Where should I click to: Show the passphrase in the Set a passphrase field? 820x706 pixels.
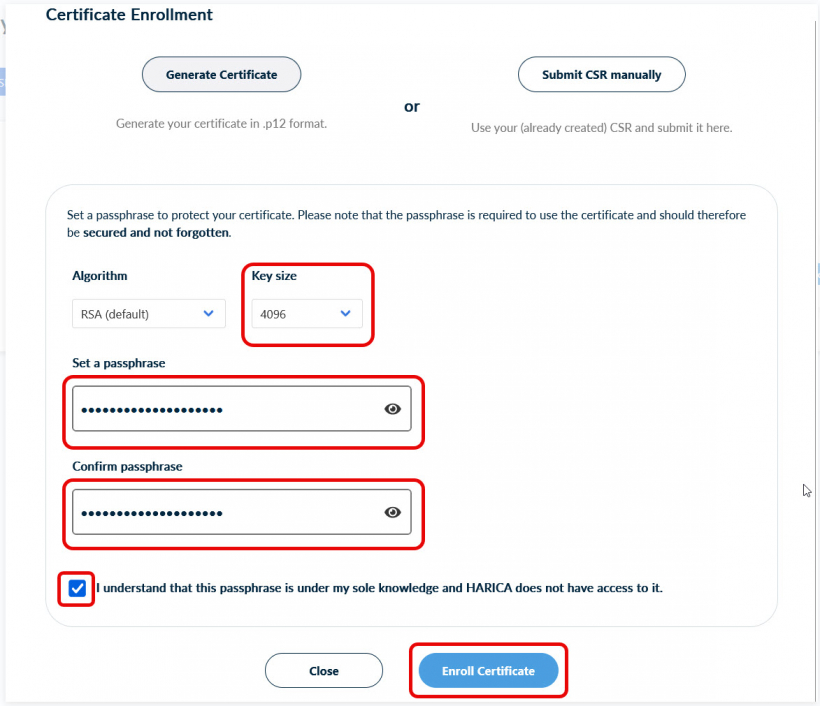[x=393, y=409]
